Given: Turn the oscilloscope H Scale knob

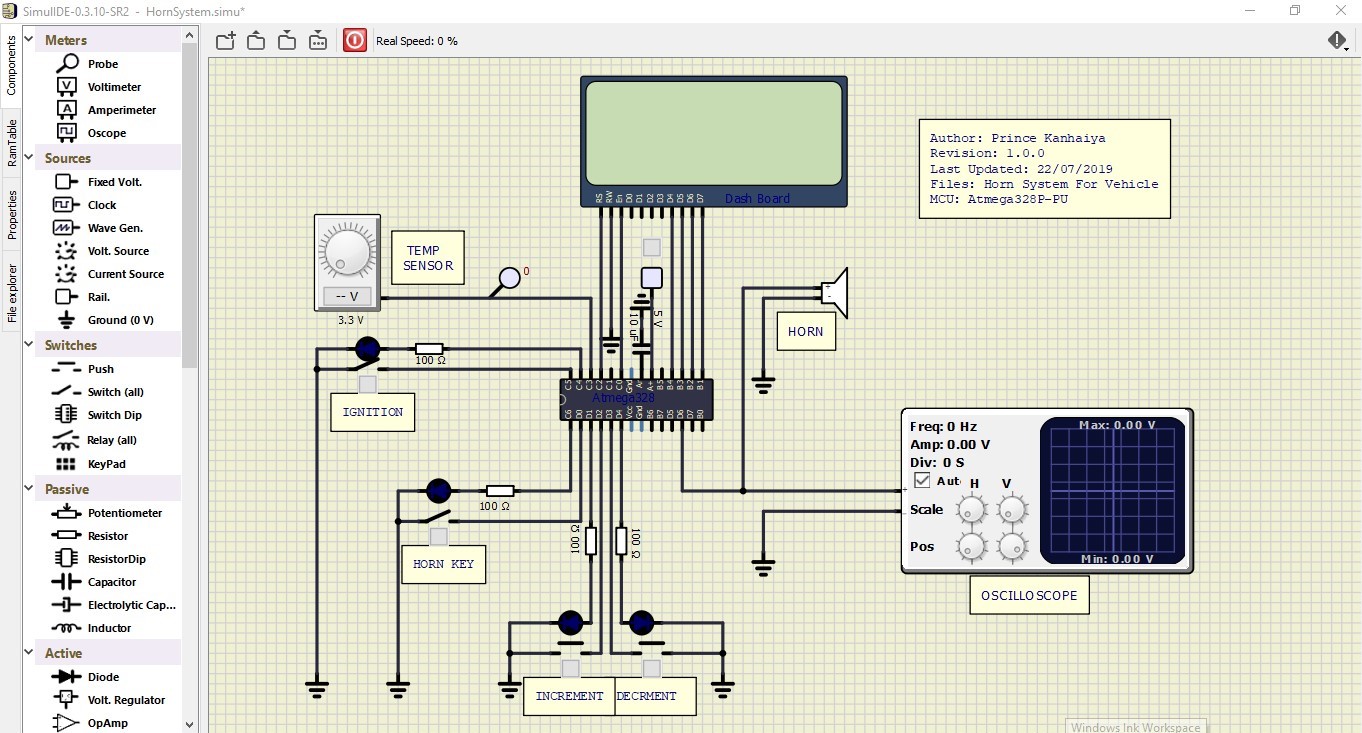Looking at the screenshot, I should pyautogui.click(x=971, y=510).
